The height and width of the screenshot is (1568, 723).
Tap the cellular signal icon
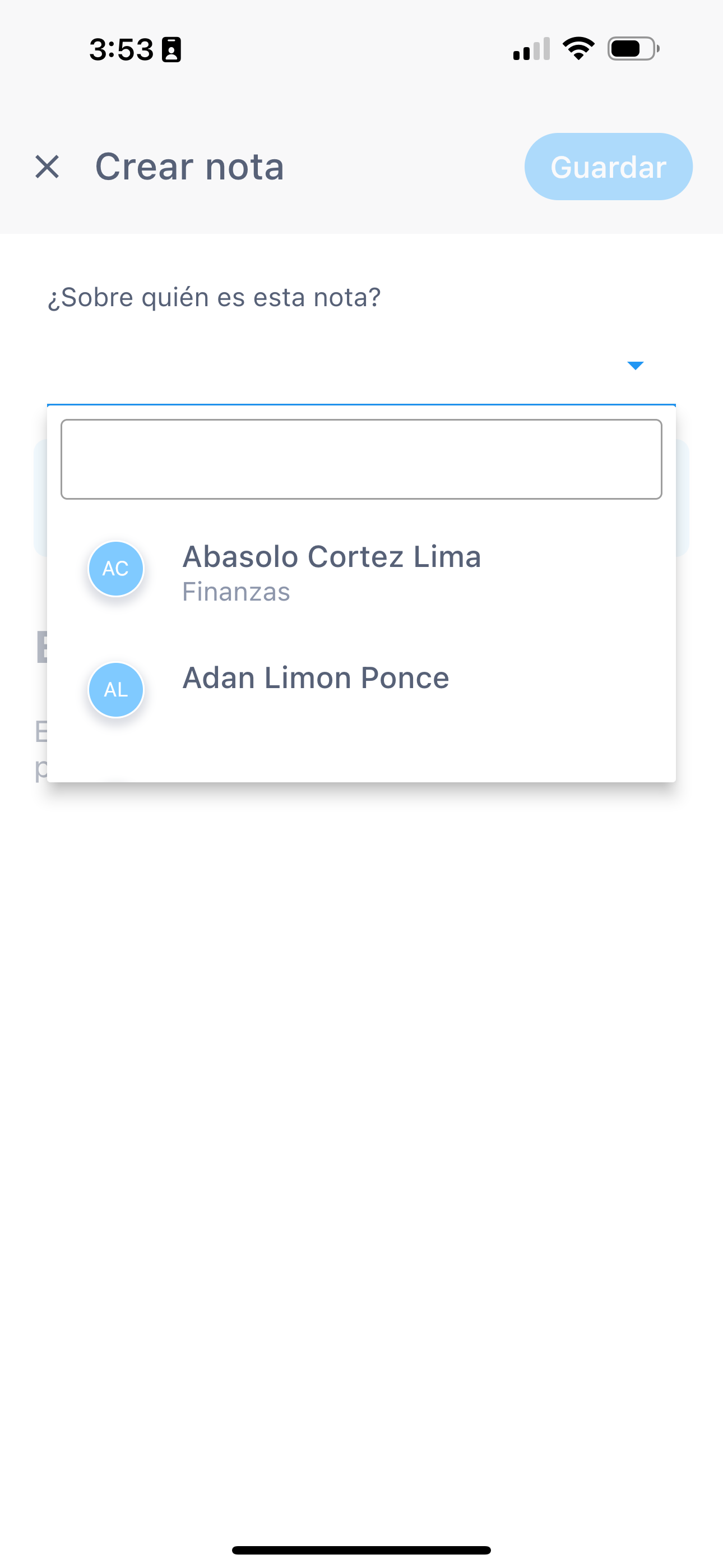(x=531, y=49)
